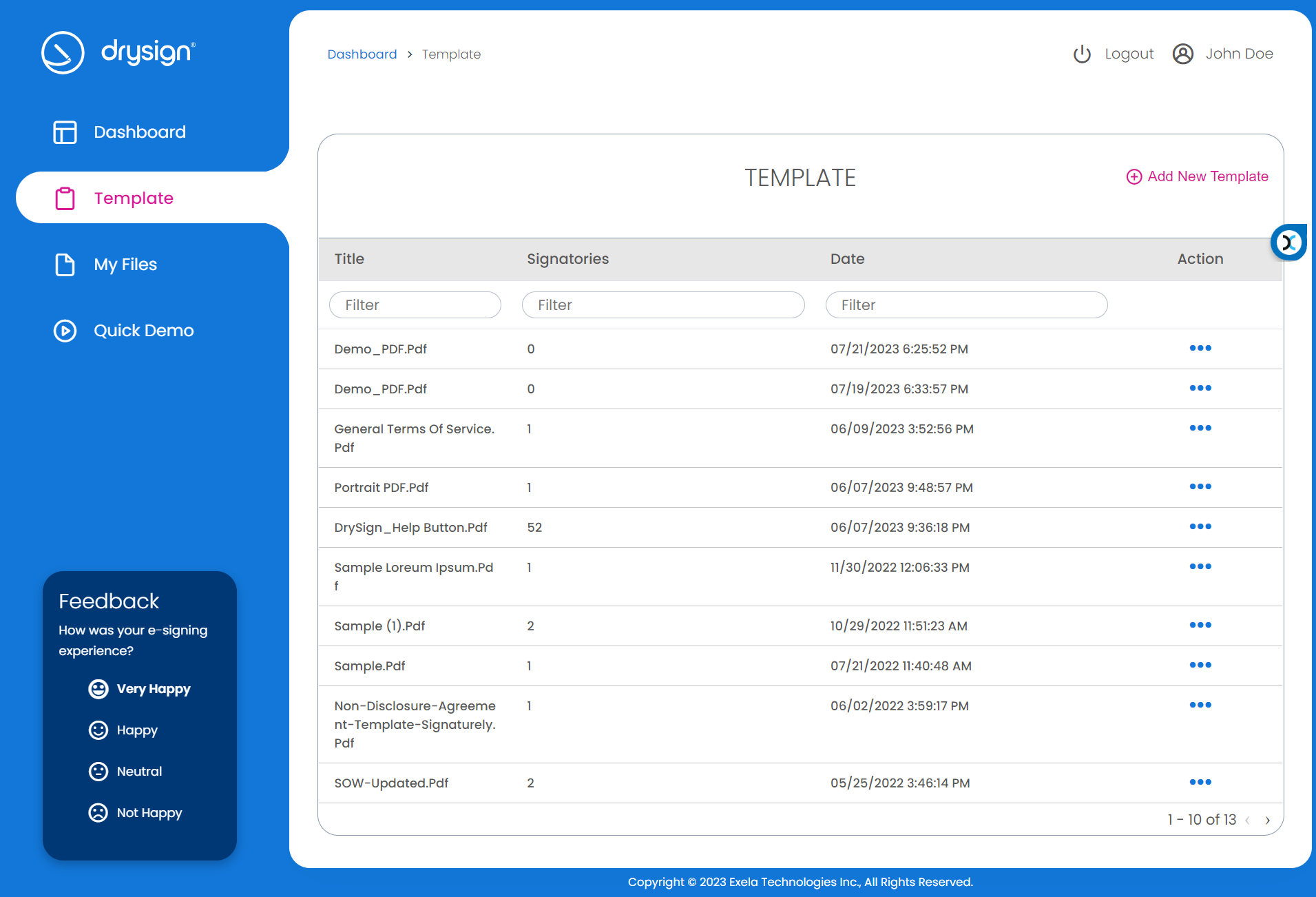The image size is (1316, 897).
Task: Open actions menu for Non-Disclosure-Agreement template
Action: [x=1200, y=705]
